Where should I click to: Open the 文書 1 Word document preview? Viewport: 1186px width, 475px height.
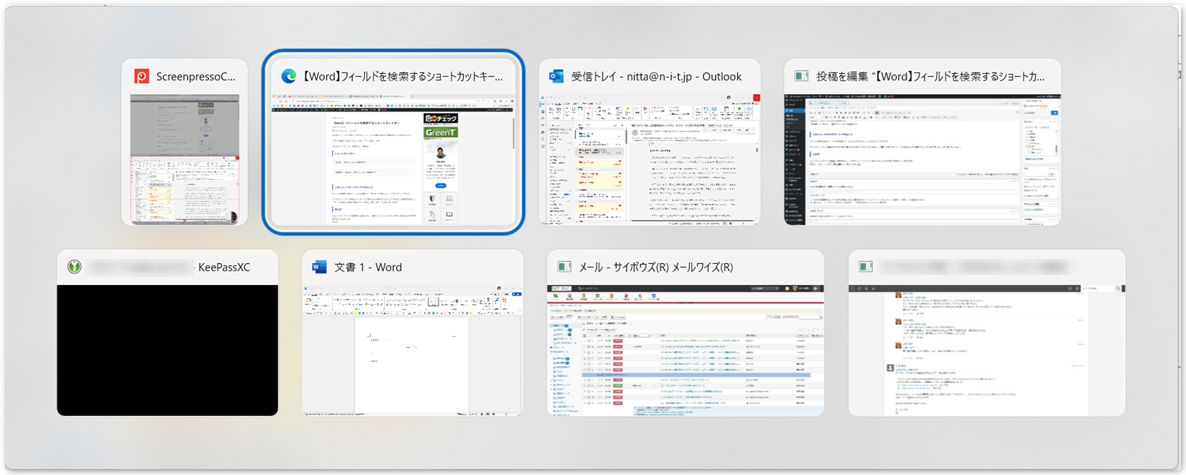pyautogui.click(x=412, y=350)
